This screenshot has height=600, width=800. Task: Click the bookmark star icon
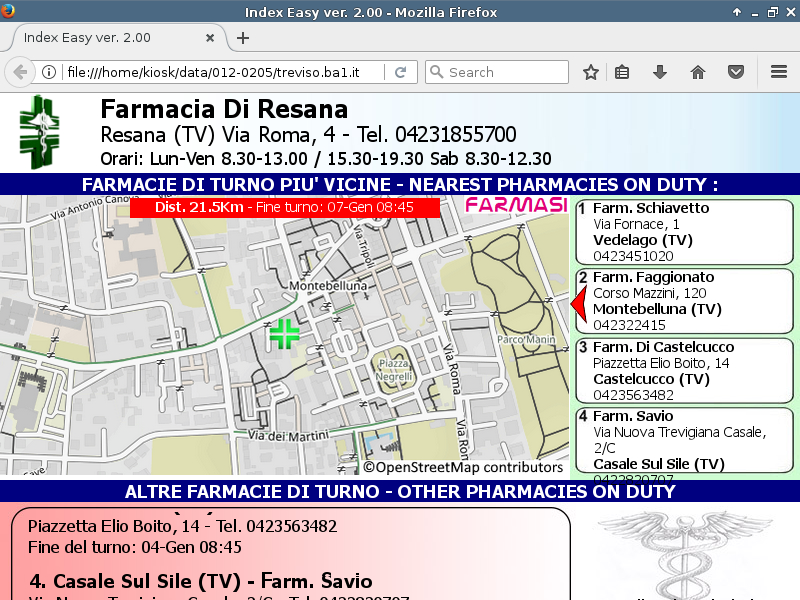(x=591, y=72)
